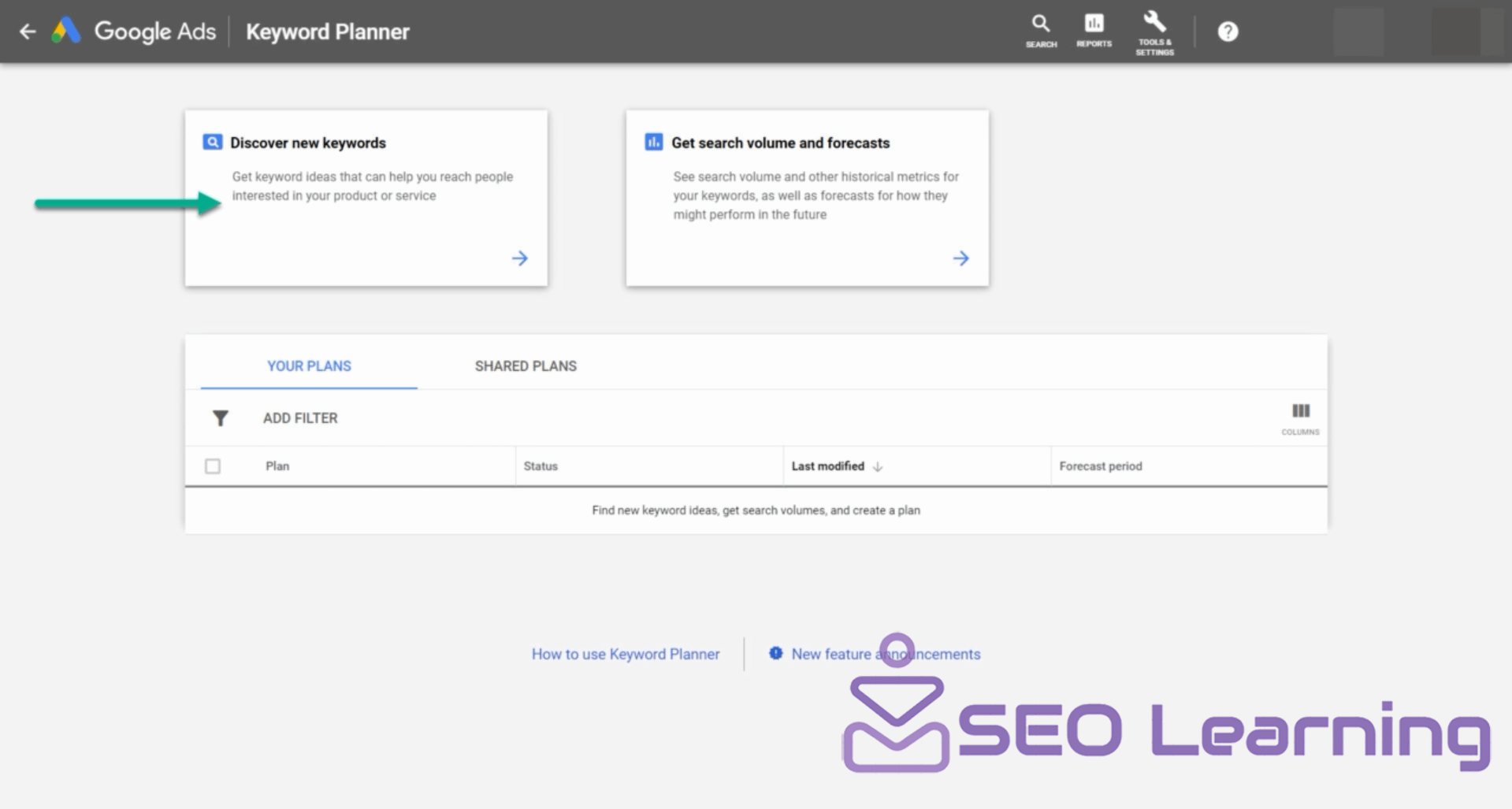Tick the select-all plans checkbox
Image resolution: width=1512 pixels, height=809 pixels.
pyautogui.click(x=213, y=466)
